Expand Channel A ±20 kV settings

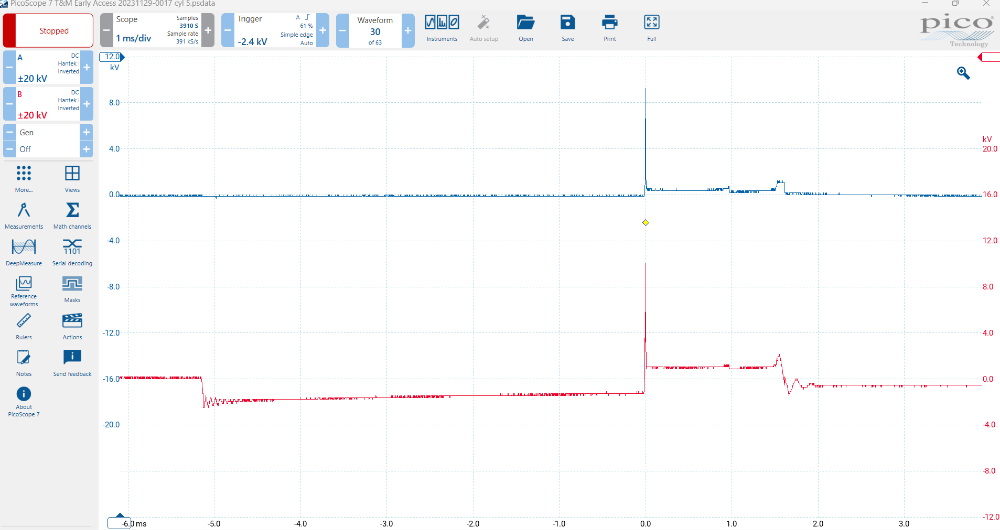pyautogui.click(x=48, y=71)
